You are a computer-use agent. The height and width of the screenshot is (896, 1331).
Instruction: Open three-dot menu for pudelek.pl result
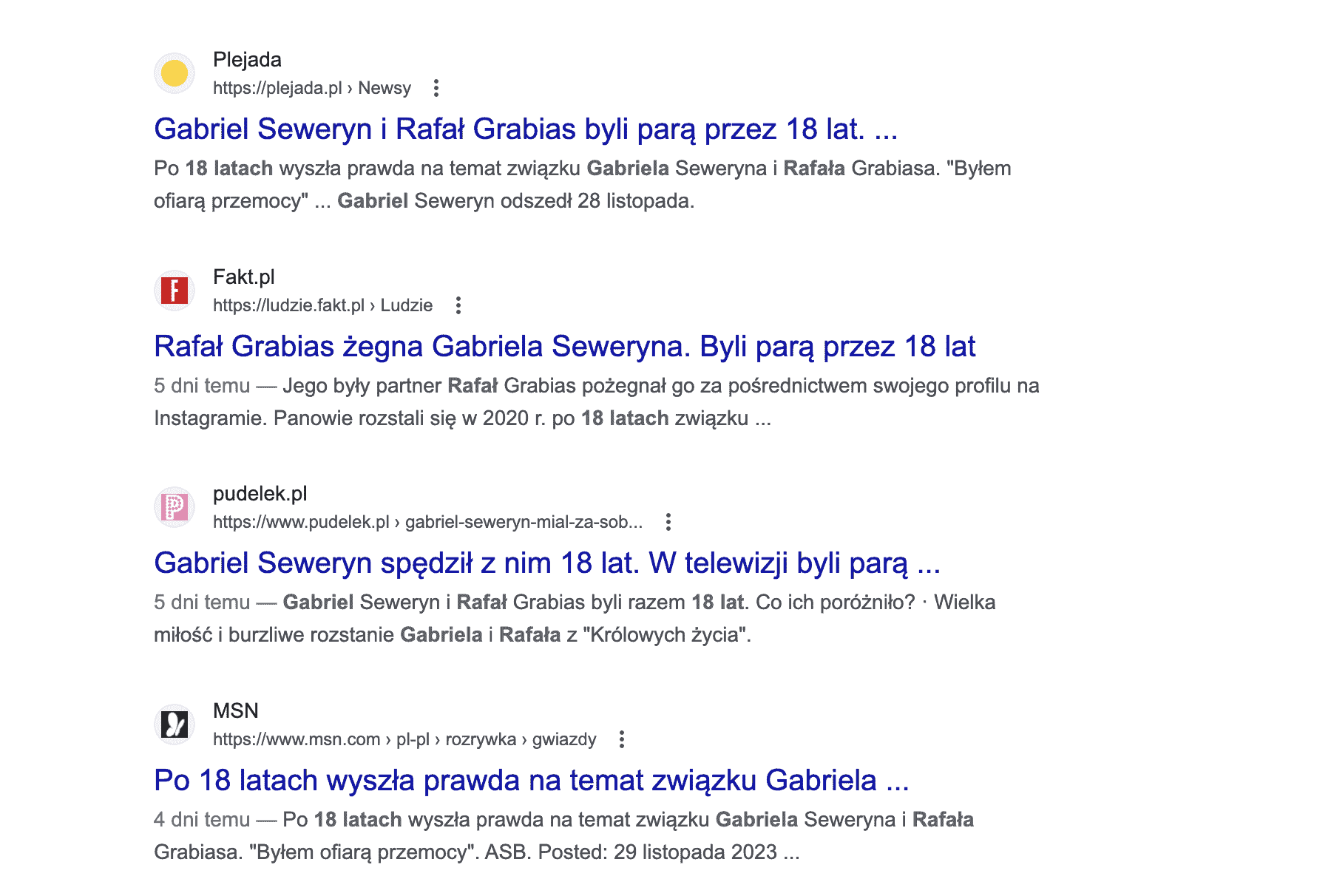pos(668,522)
